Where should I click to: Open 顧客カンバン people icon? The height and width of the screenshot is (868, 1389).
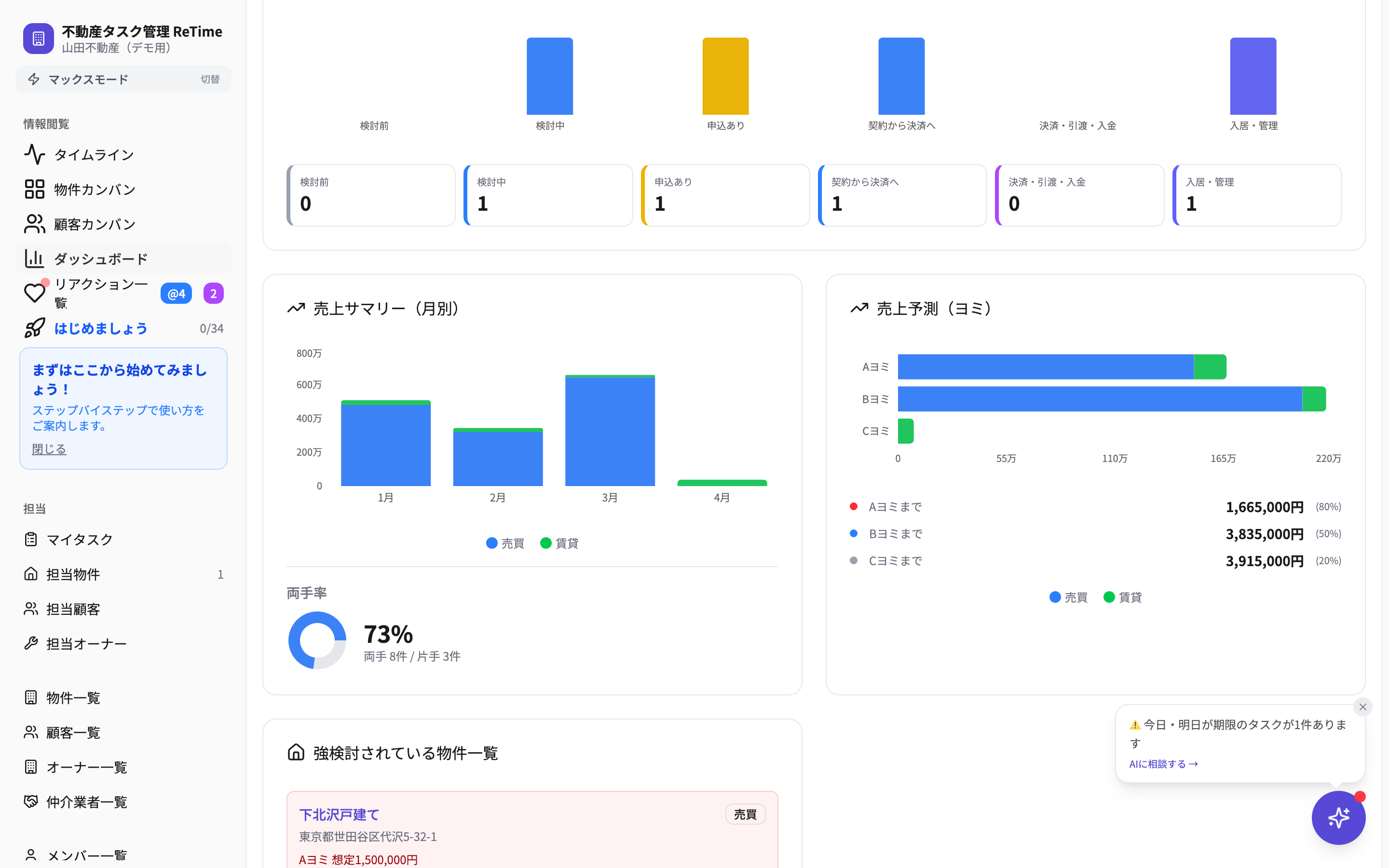(x=34, y=224)
